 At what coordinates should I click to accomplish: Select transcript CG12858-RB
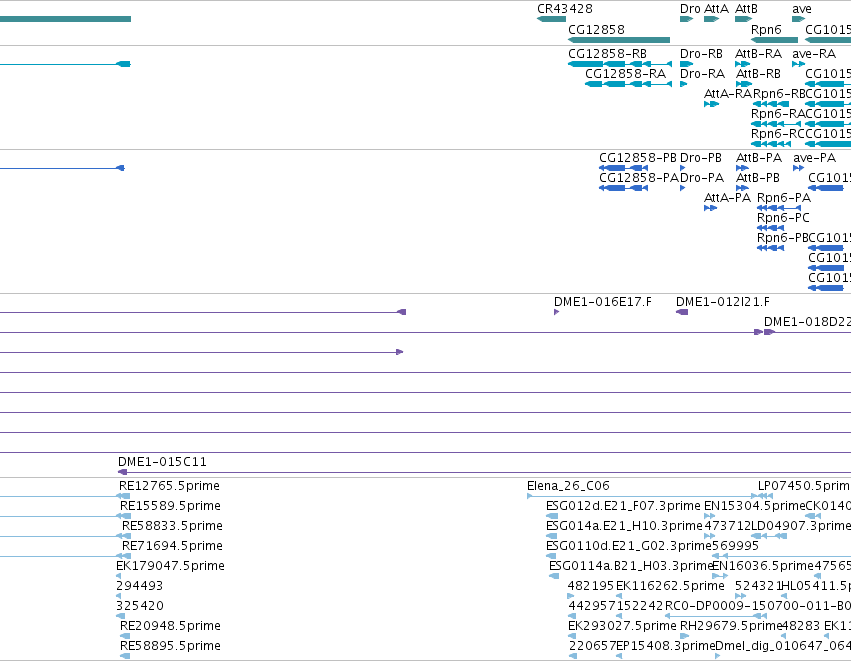pyautogui.click(x=607, y=54)
